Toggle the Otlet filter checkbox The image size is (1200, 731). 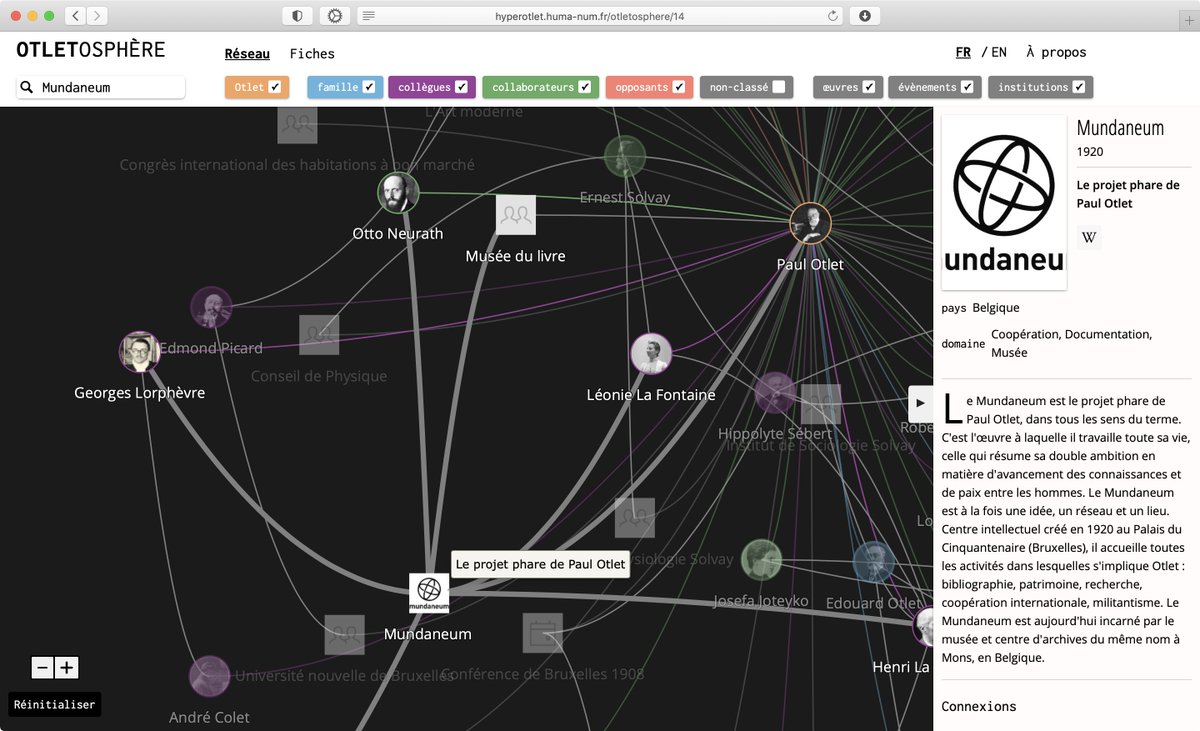(275, 87)
